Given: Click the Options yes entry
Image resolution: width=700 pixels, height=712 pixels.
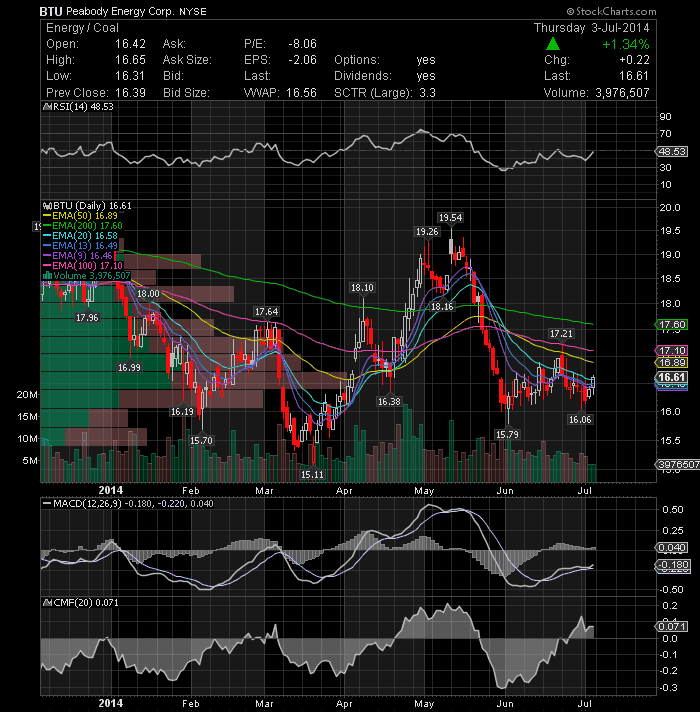Looking at the screenshot, I should click(x=385, y=60).
